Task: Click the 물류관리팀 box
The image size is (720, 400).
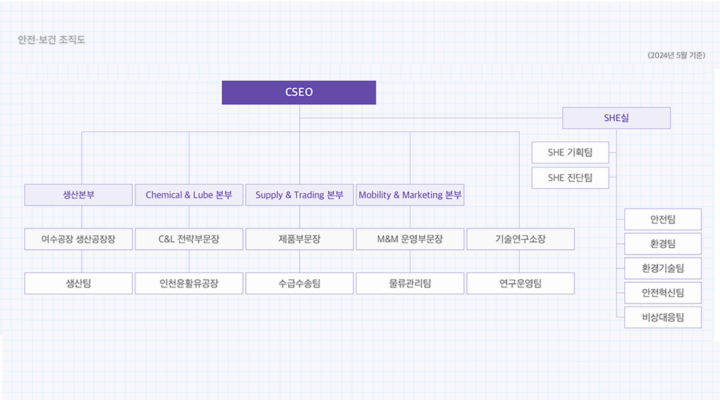Action: [410, 283]
